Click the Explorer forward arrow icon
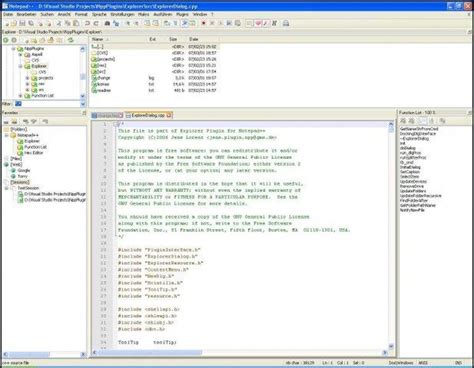The height and width of the screenshot is (368, 474). [14, 40]
